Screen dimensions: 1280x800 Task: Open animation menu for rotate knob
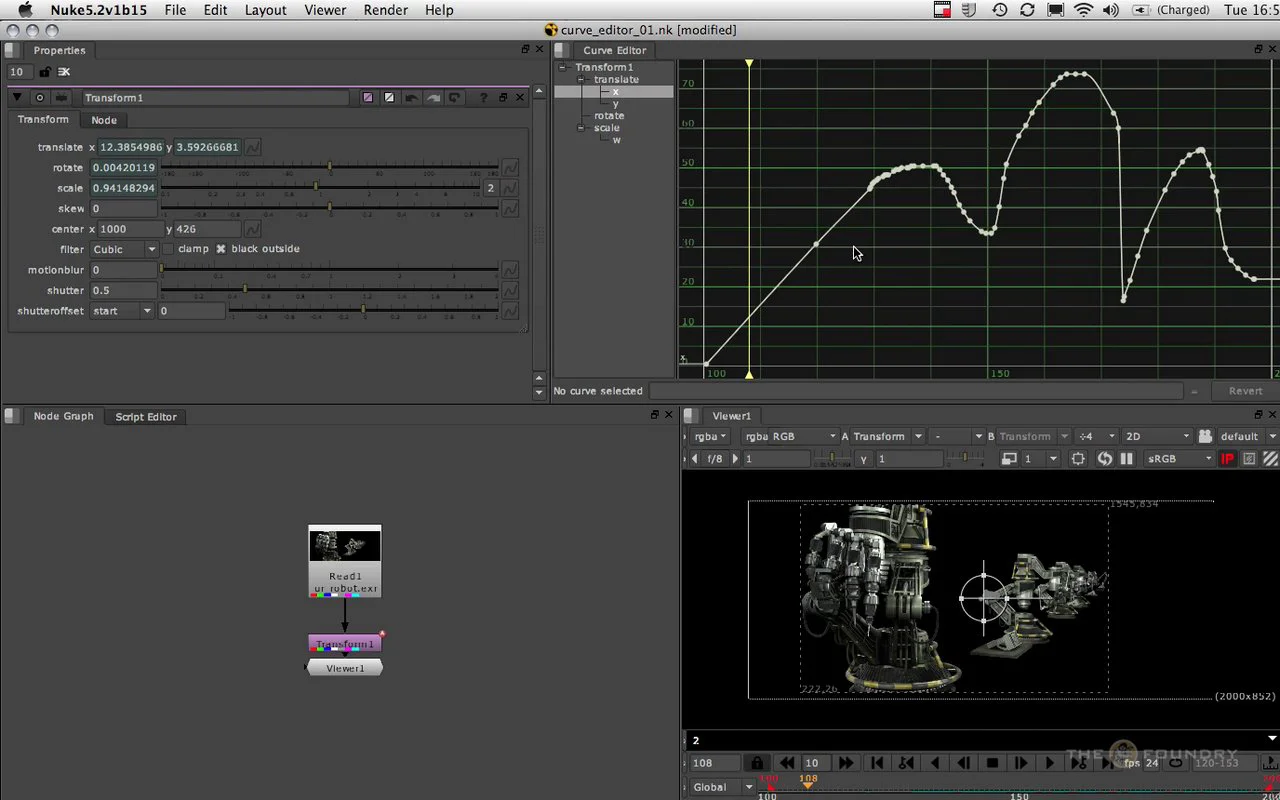click(510, 167)
